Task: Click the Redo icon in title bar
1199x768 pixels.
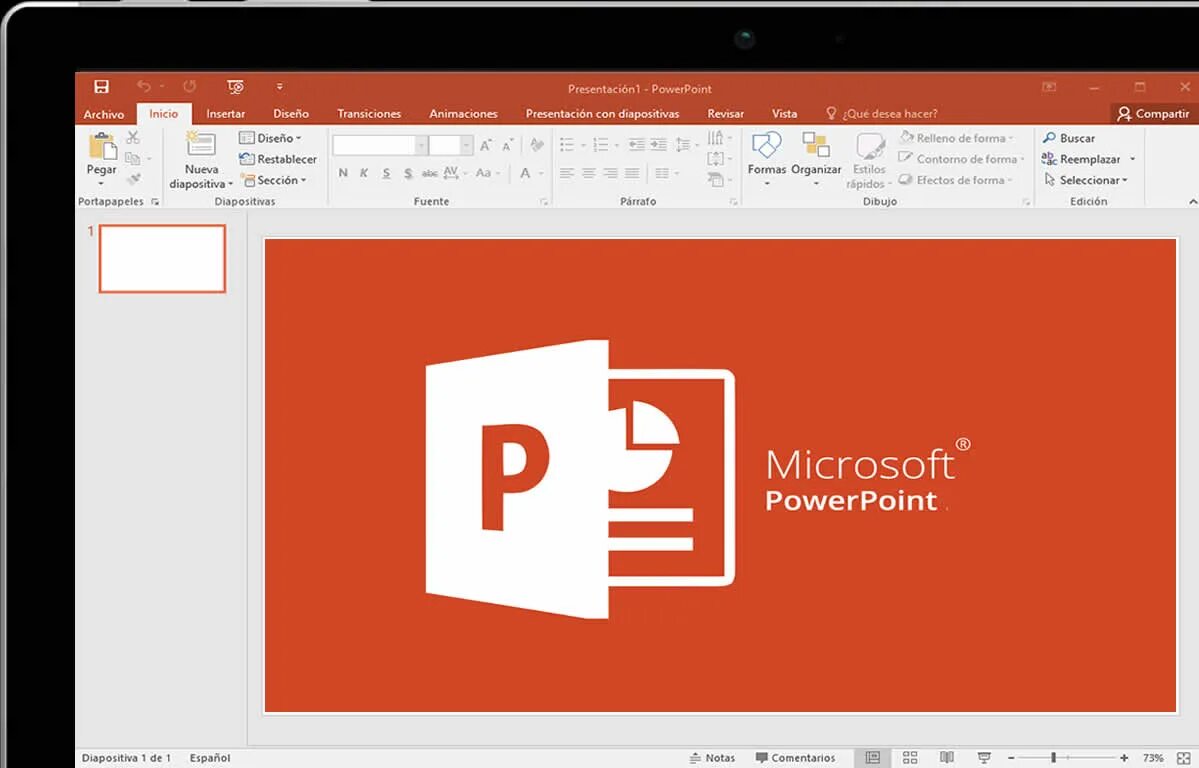Action: click(x=190, y=86)
